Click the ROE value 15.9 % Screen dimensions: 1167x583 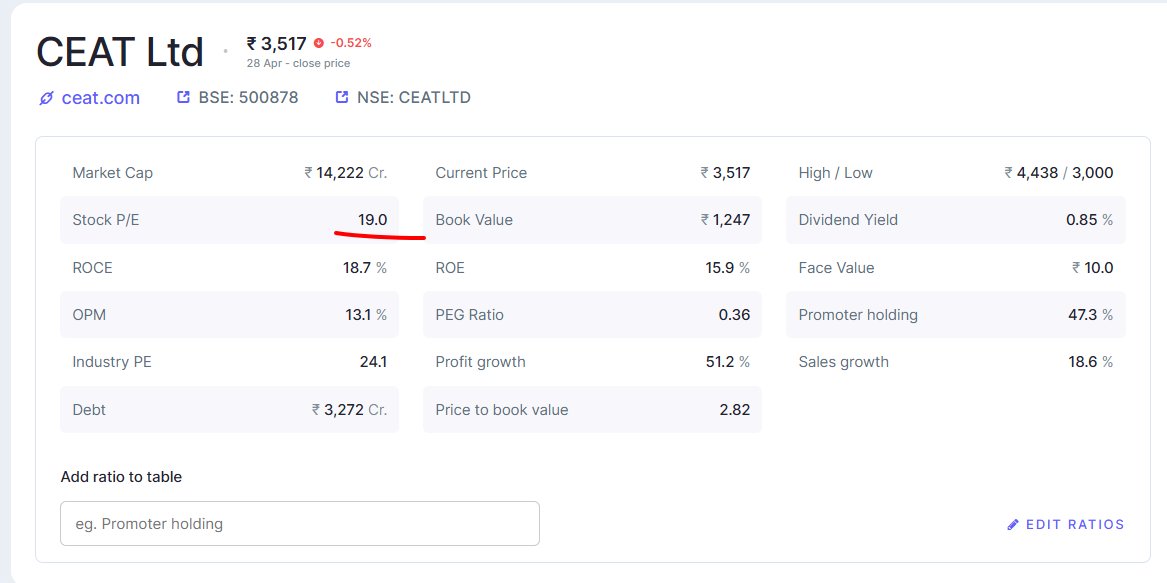point(727,267)
